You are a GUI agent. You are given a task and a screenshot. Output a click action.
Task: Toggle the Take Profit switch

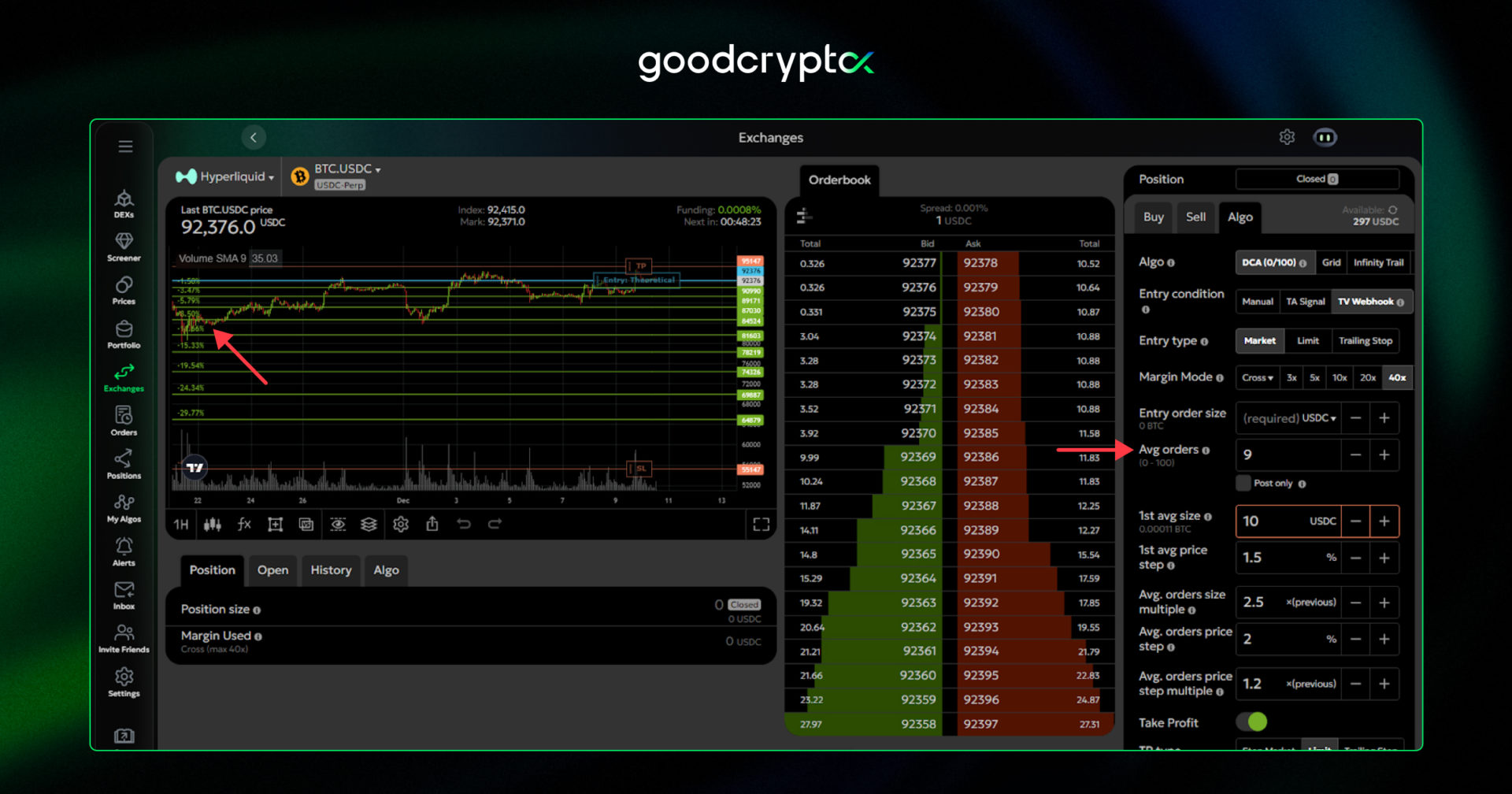[1251, 722]
